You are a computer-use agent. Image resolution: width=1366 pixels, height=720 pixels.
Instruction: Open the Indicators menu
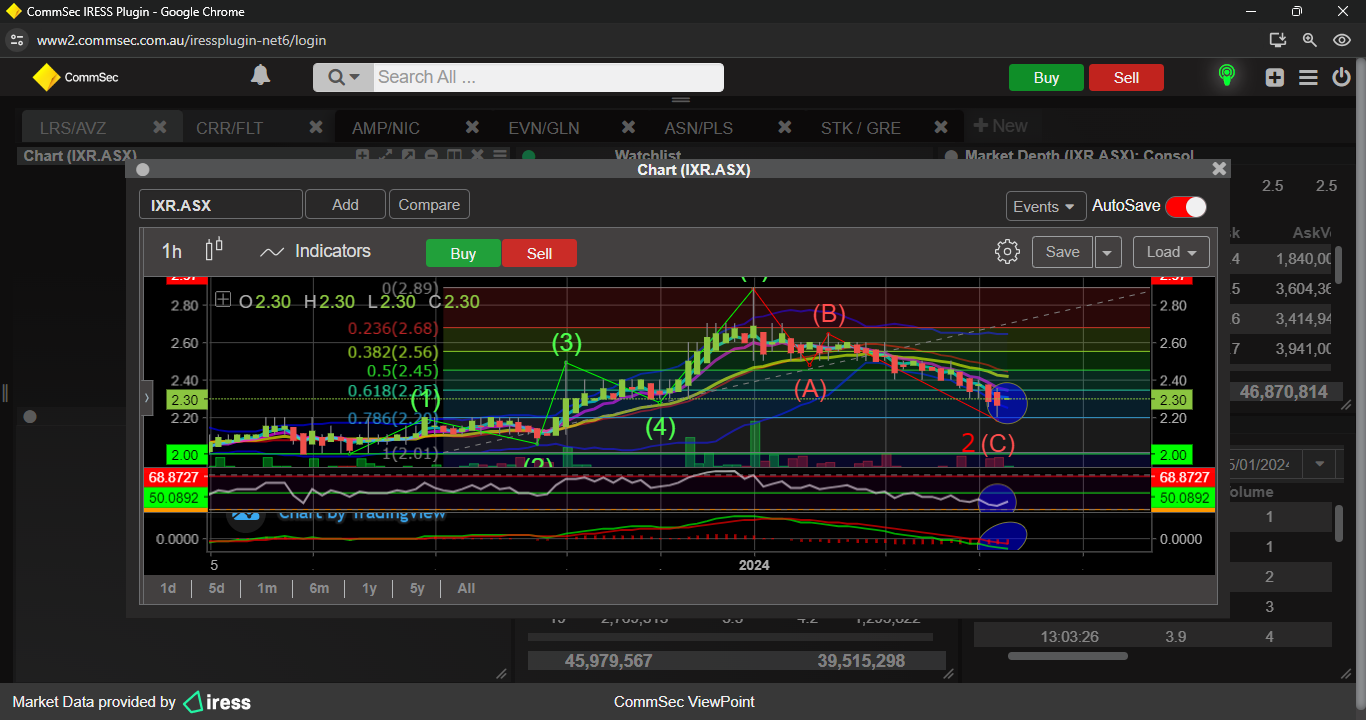[315, 252]
